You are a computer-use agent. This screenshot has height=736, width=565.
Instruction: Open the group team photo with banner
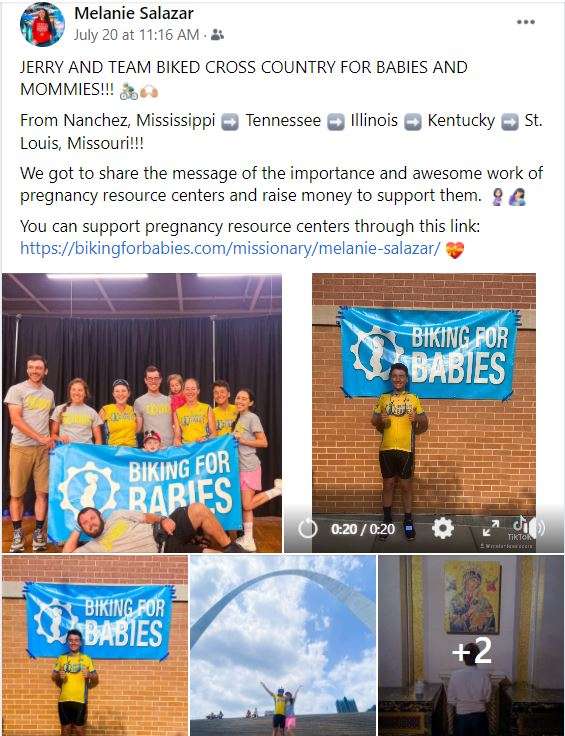142,413
